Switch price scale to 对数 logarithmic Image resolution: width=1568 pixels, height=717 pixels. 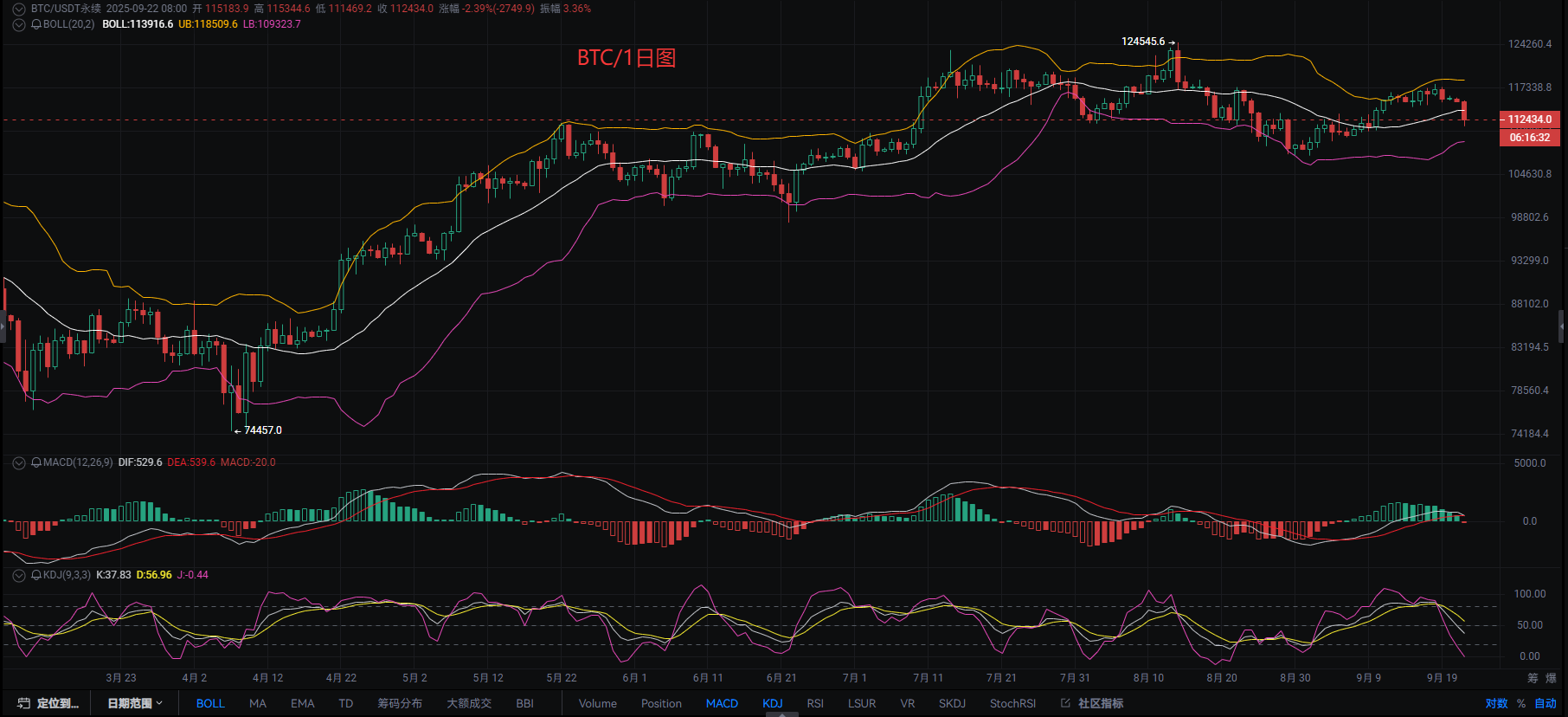pyautogui.click(x=1496, y=703)
